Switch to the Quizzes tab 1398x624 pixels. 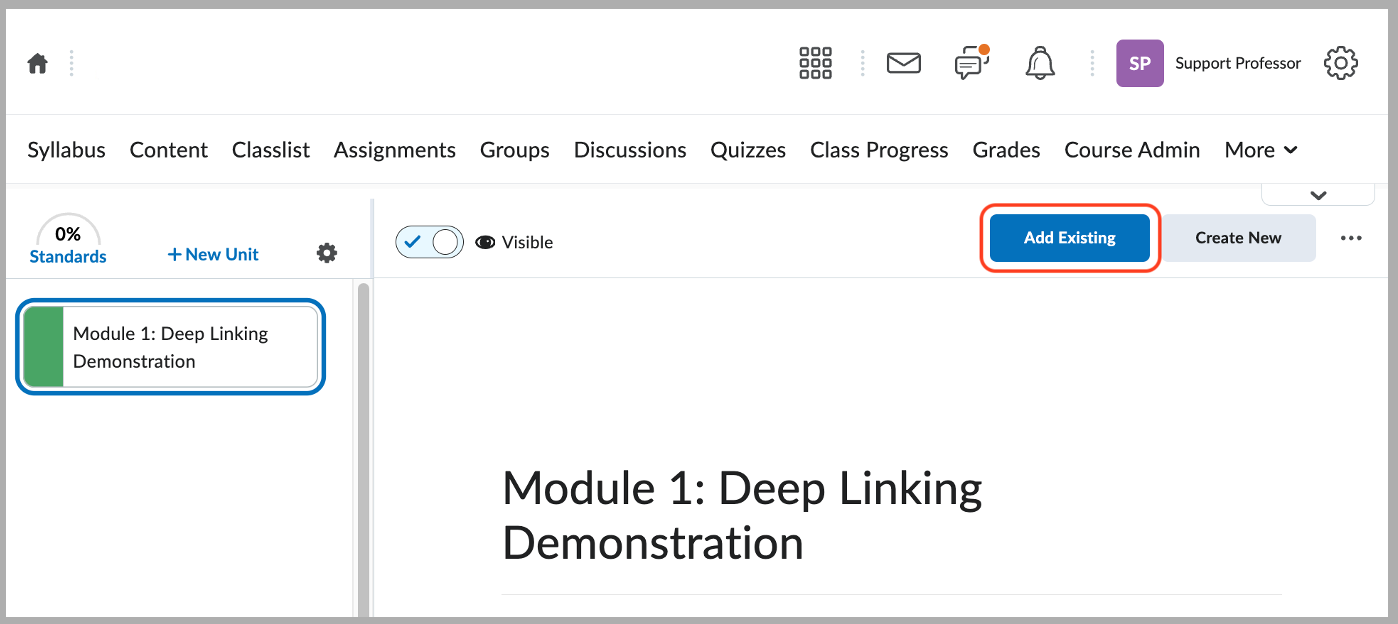[748, 149]
